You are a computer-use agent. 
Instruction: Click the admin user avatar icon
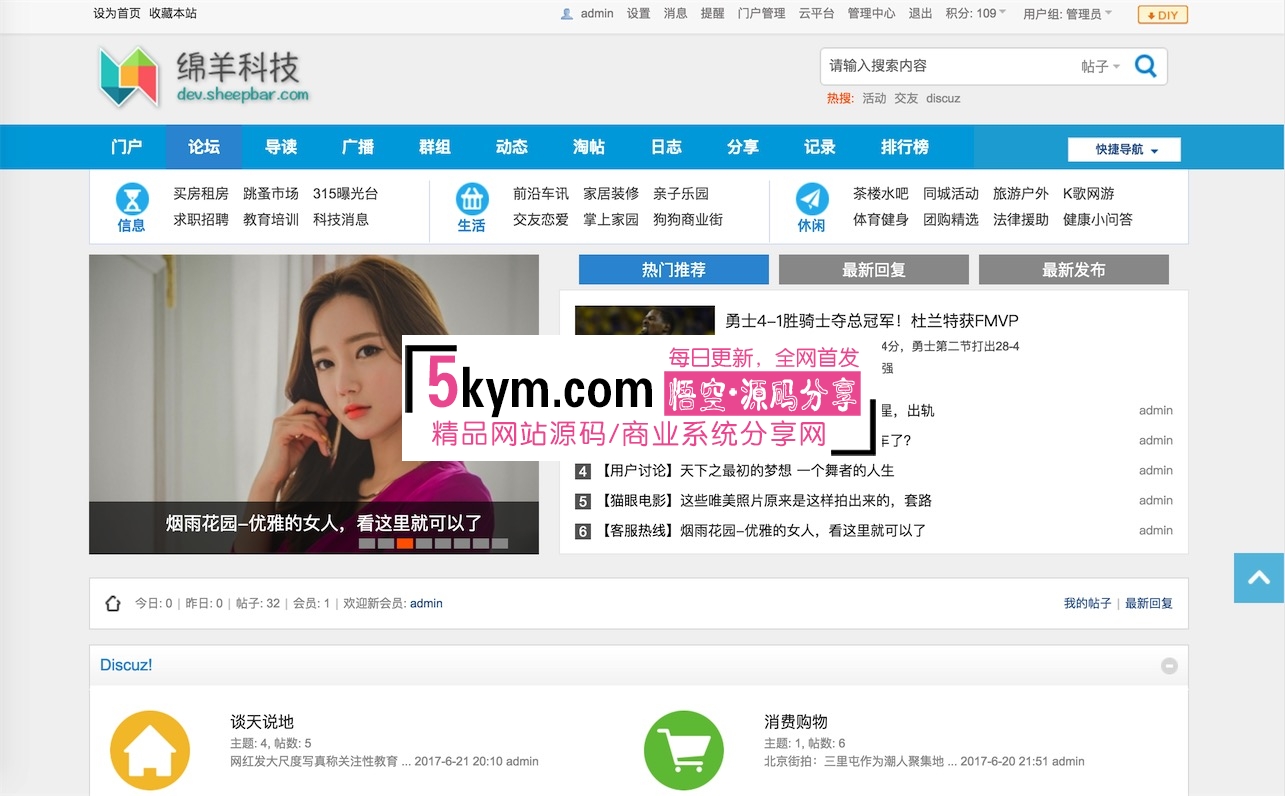(x=567, y=14)
